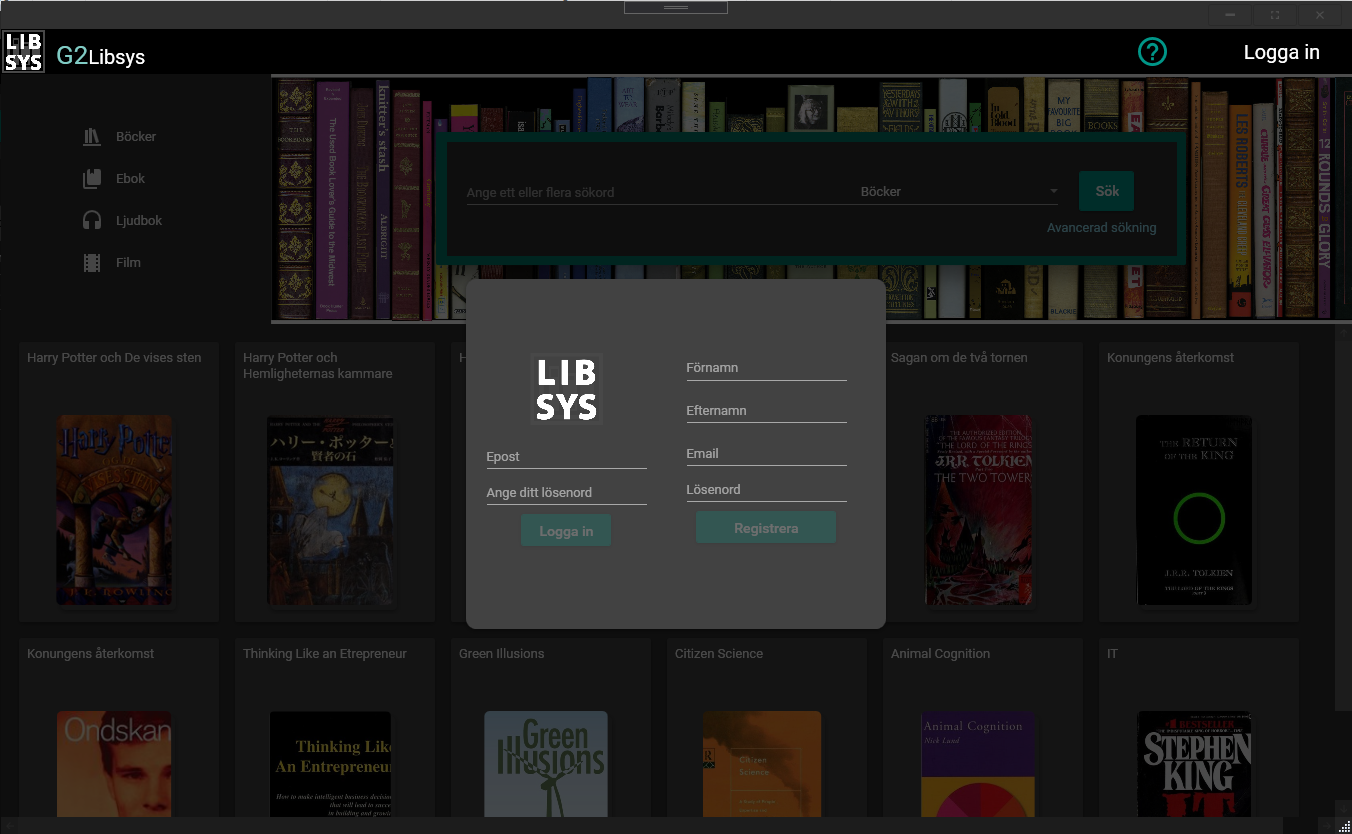Click the window drag handle at top

[x=676, y=7]
